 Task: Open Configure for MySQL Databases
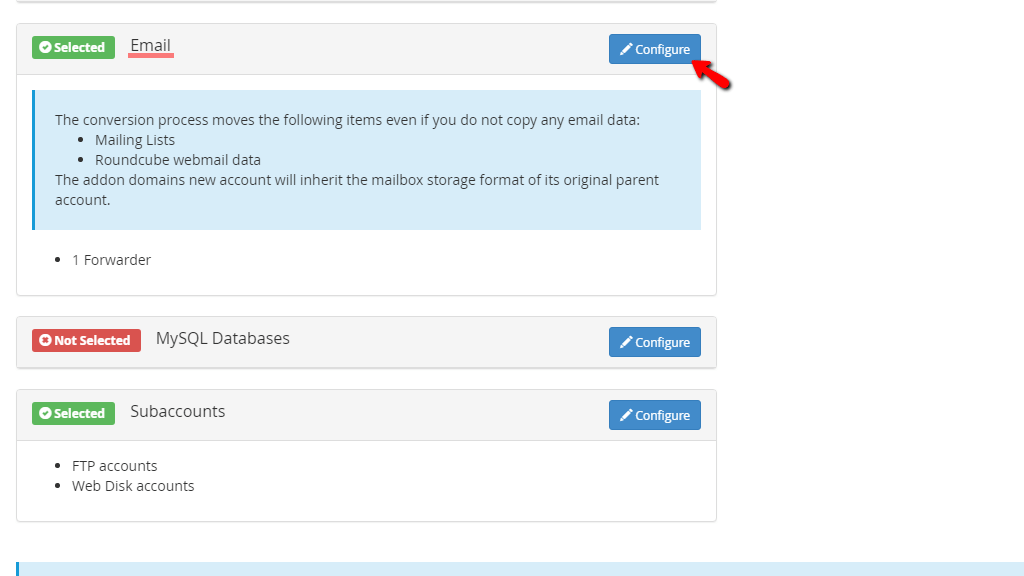(x=654, y=342)
